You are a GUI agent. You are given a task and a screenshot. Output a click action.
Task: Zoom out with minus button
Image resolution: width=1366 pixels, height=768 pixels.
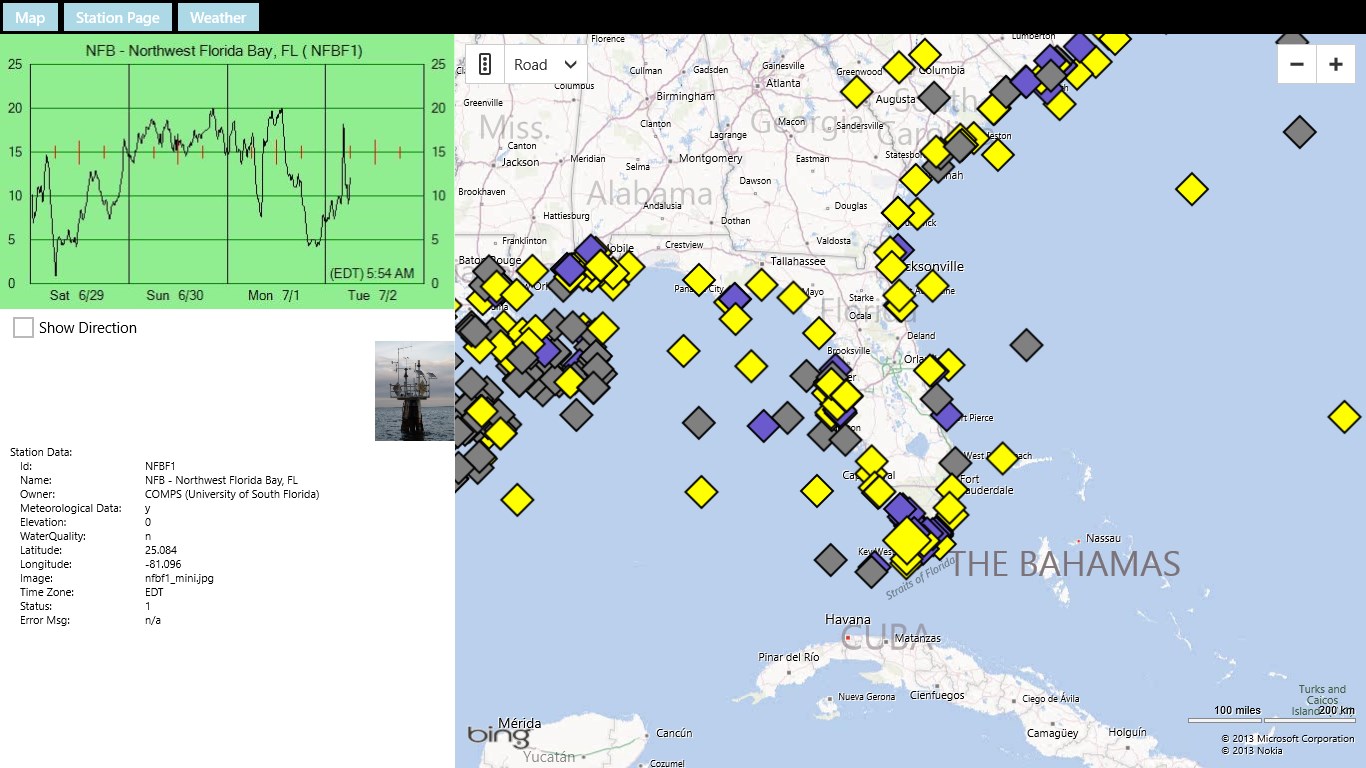click(x=1297, y=64)
